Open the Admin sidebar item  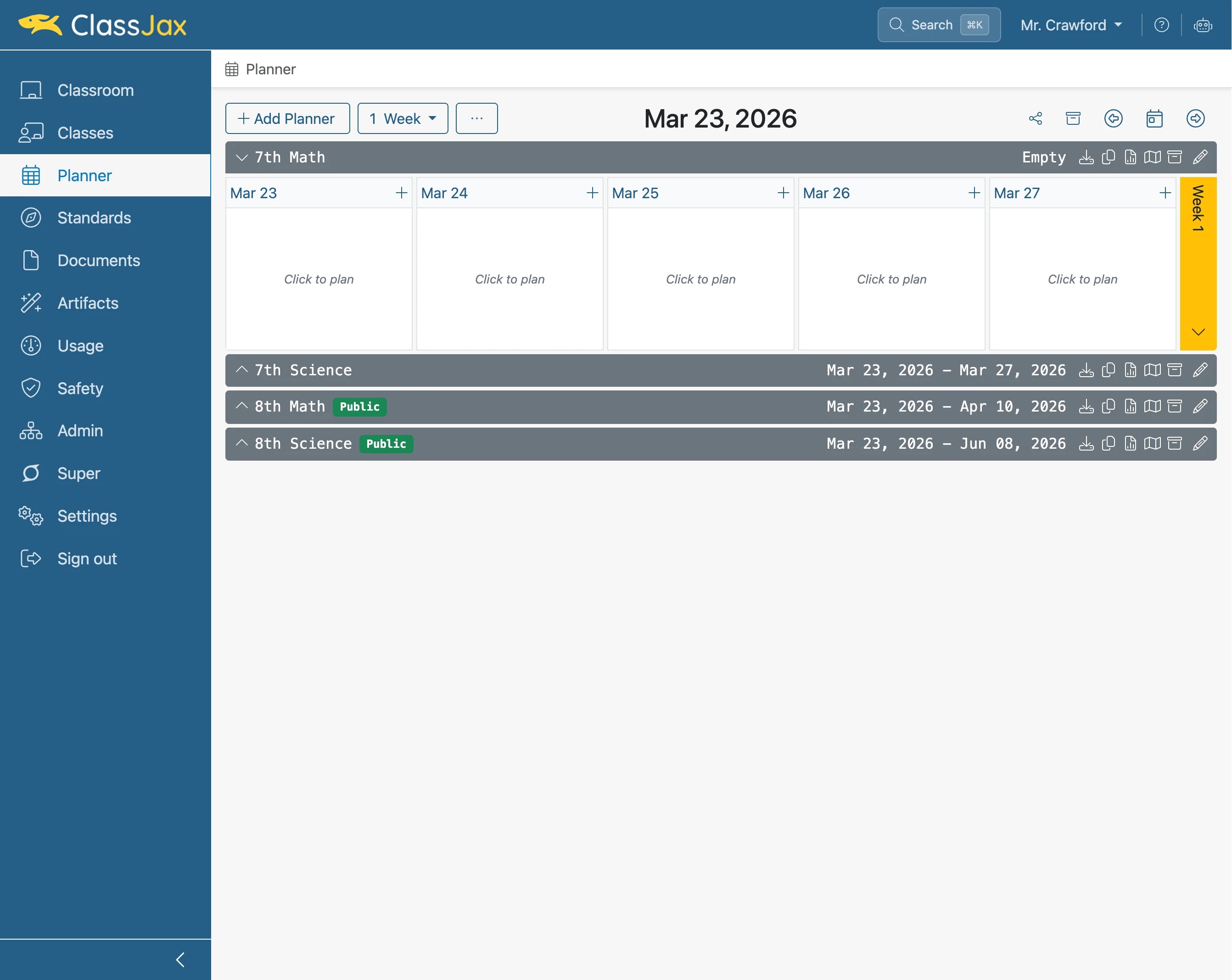tap(105, 431)
